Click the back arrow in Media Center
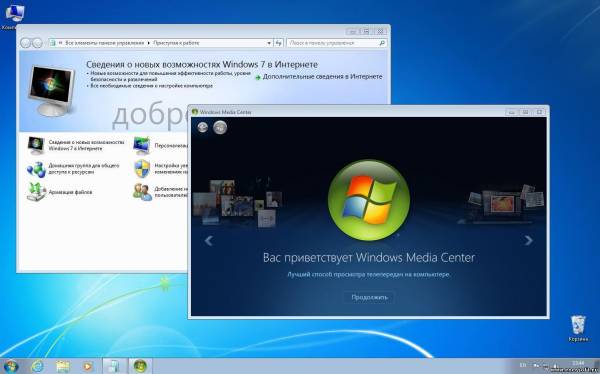600x374 pixels. point(202,127)
